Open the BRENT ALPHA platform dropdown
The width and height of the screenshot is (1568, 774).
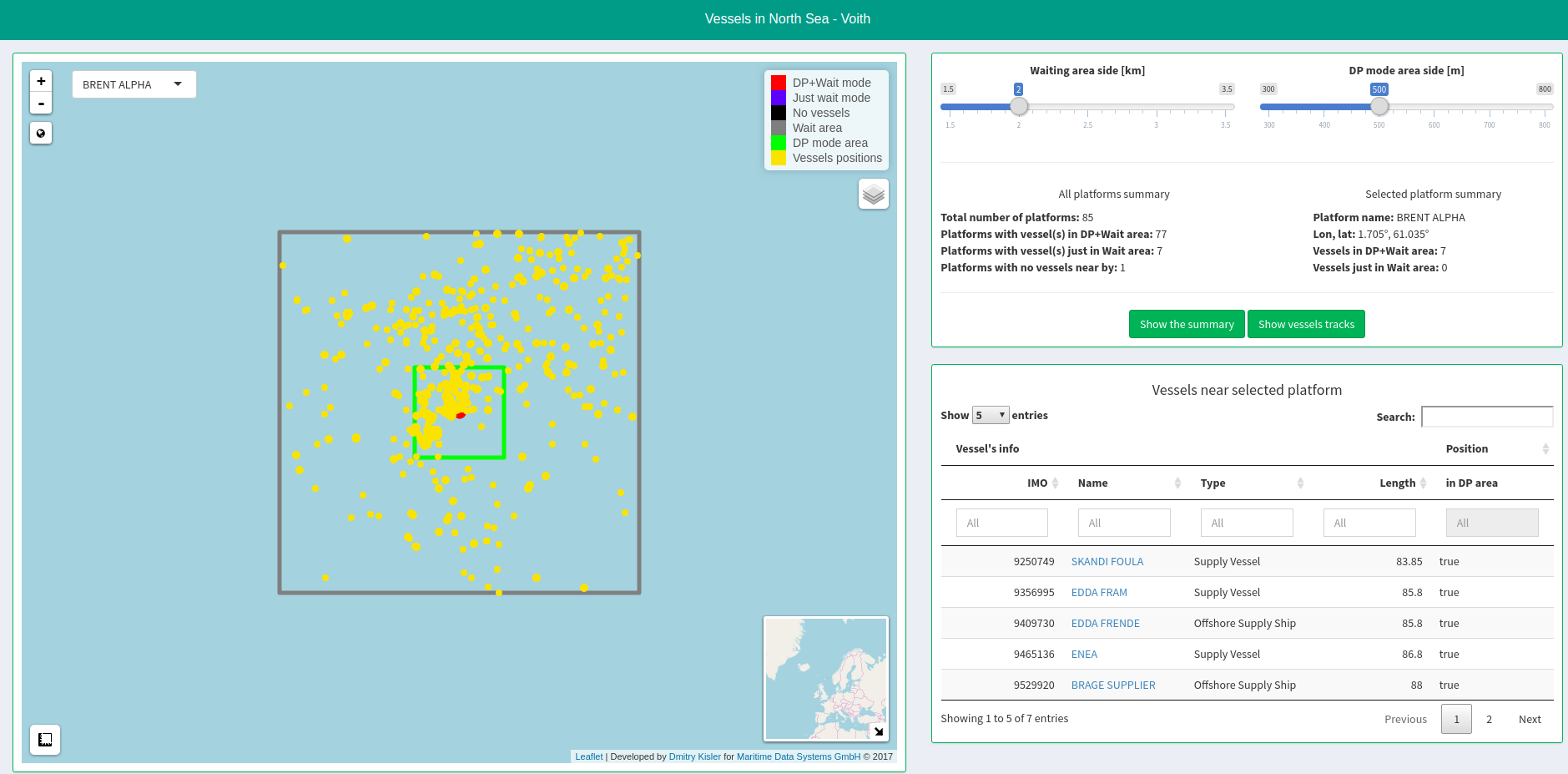coord(134,85)
